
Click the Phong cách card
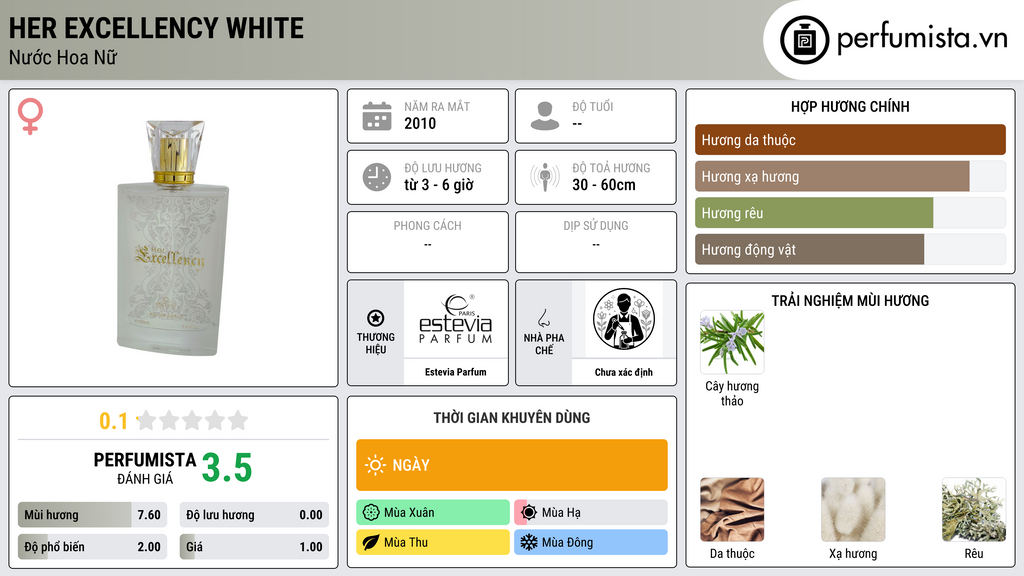[428, 242]
